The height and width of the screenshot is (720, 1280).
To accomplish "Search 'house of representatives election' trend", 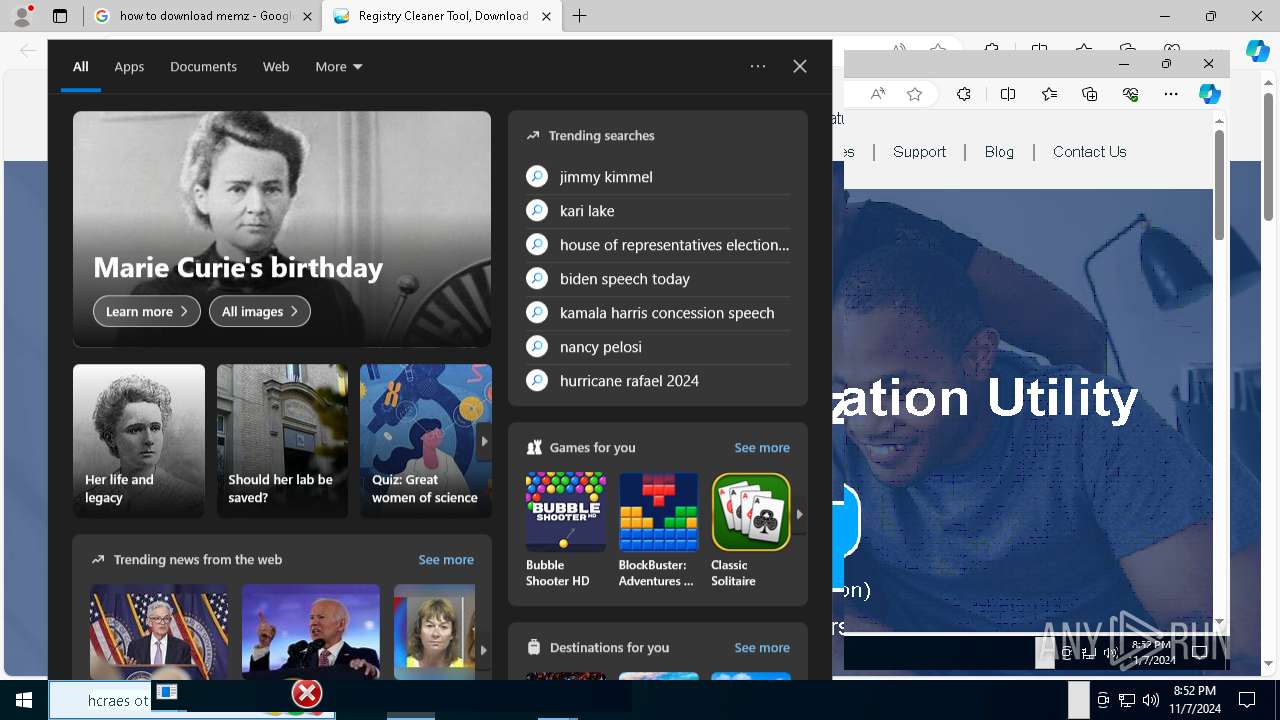I will [x=658, y=245].
